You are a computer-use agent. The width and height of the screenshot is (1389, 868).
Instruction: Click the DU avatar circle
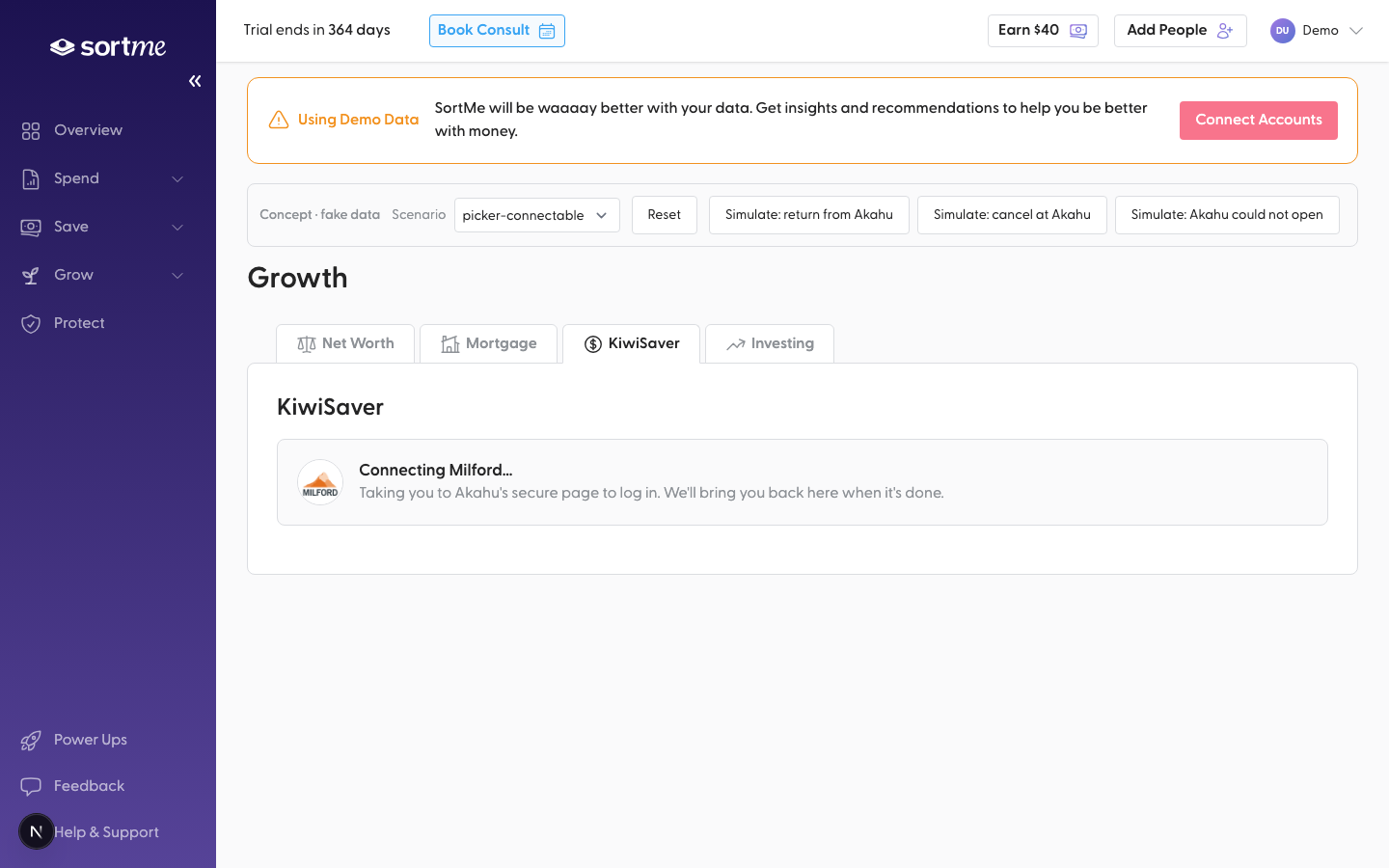(1282, 31)
